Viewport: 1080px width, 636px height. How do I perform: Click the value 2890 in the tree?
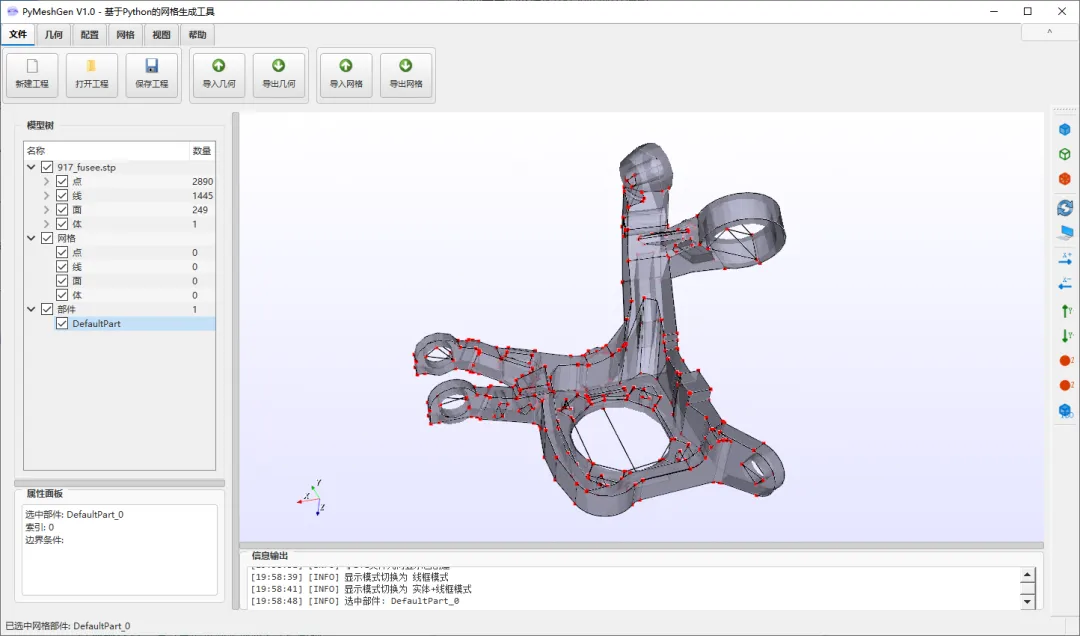[x=202, y=181]
